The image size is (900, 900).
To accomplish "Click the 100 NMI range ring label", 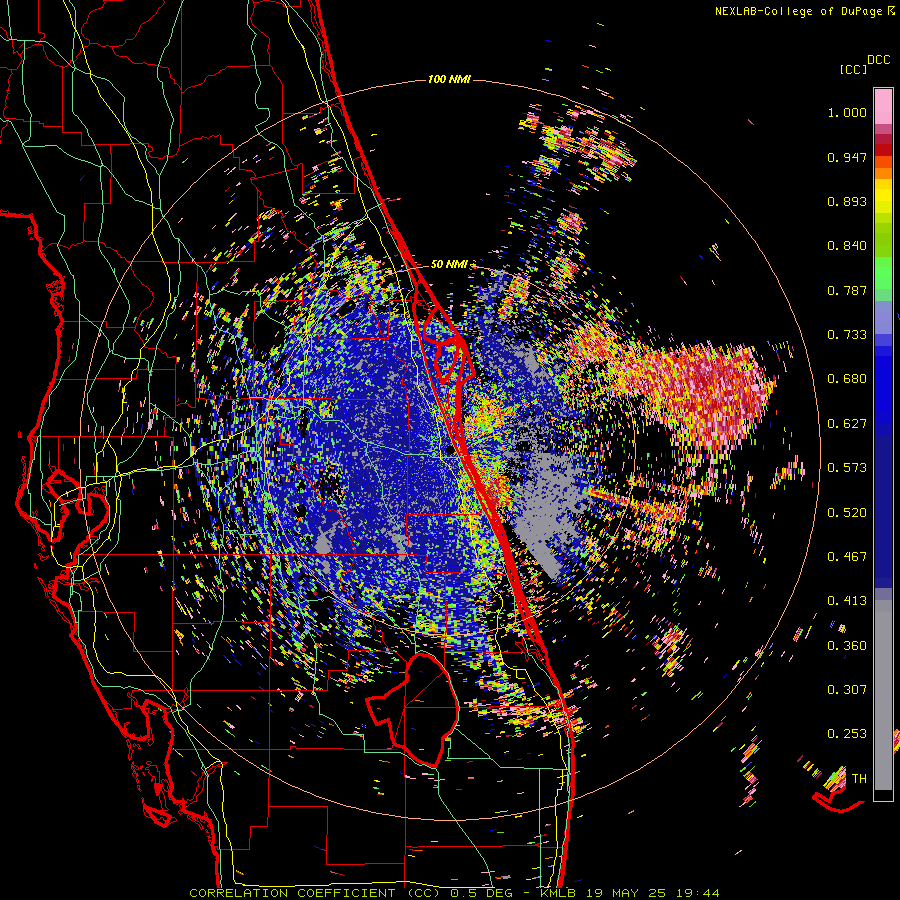I will point(449,79).
